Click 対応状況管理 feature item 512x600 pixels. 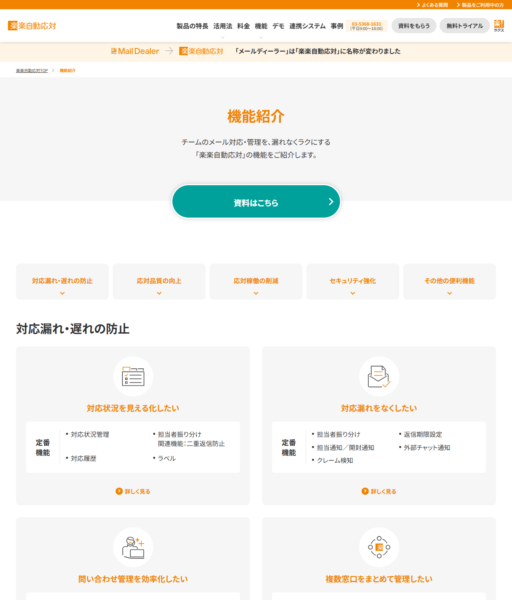(90, 434)
